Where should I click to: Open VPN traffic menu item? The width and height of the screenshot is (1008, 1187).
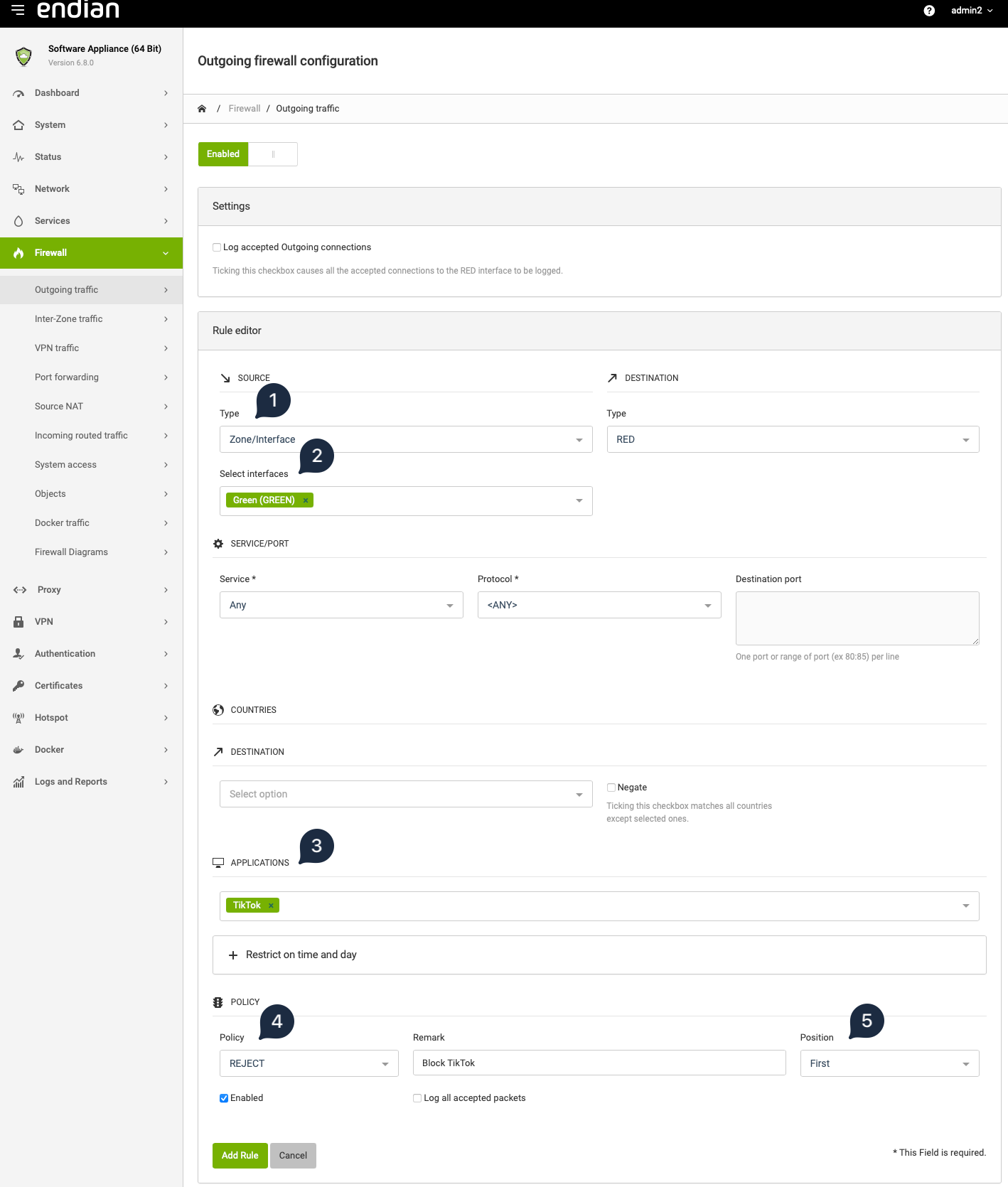click(91, 348)
